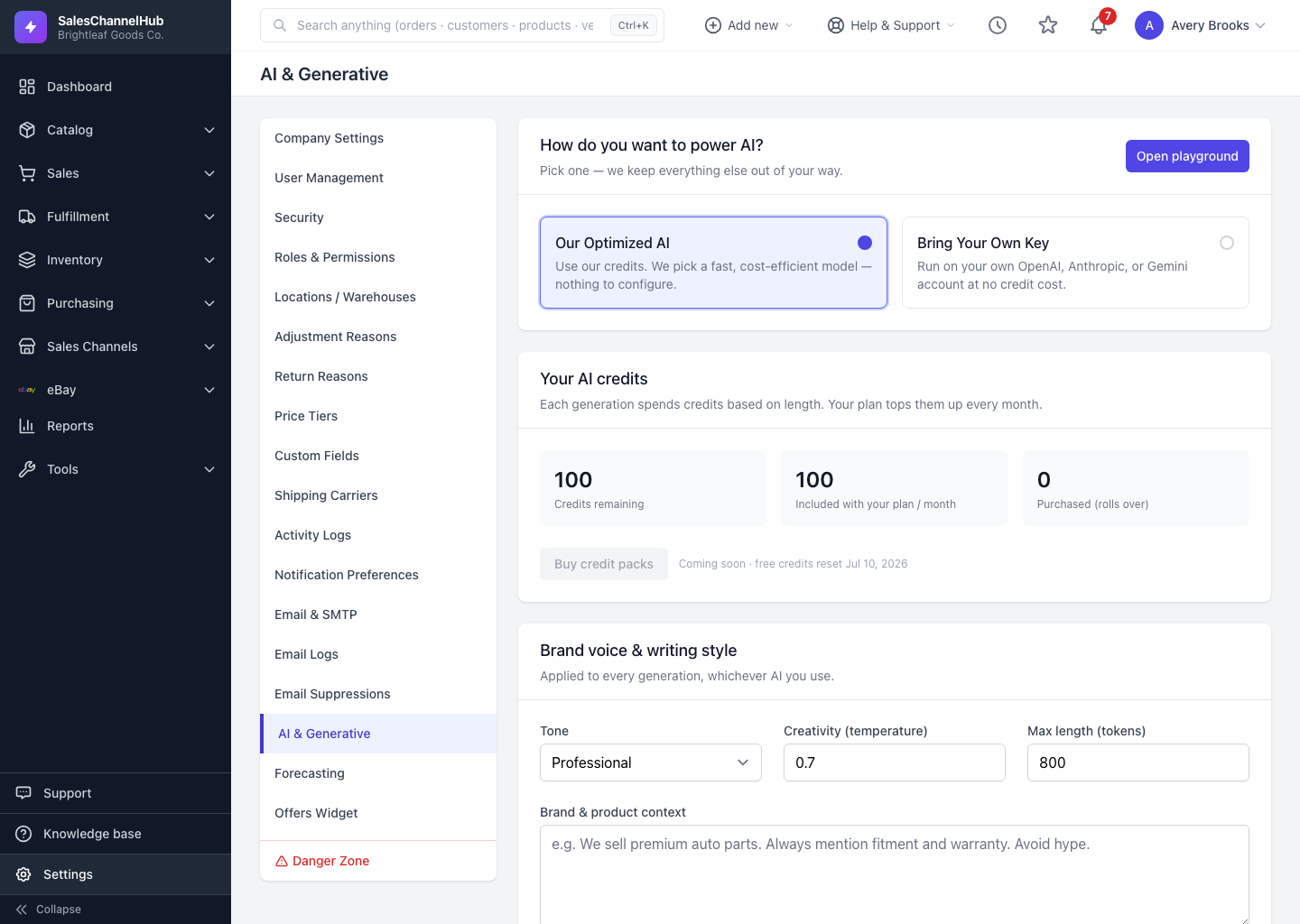Click the Help & Support lifebuoy icon
Viewport: 1300px width, 924px height.
click(x=836, y=25)
